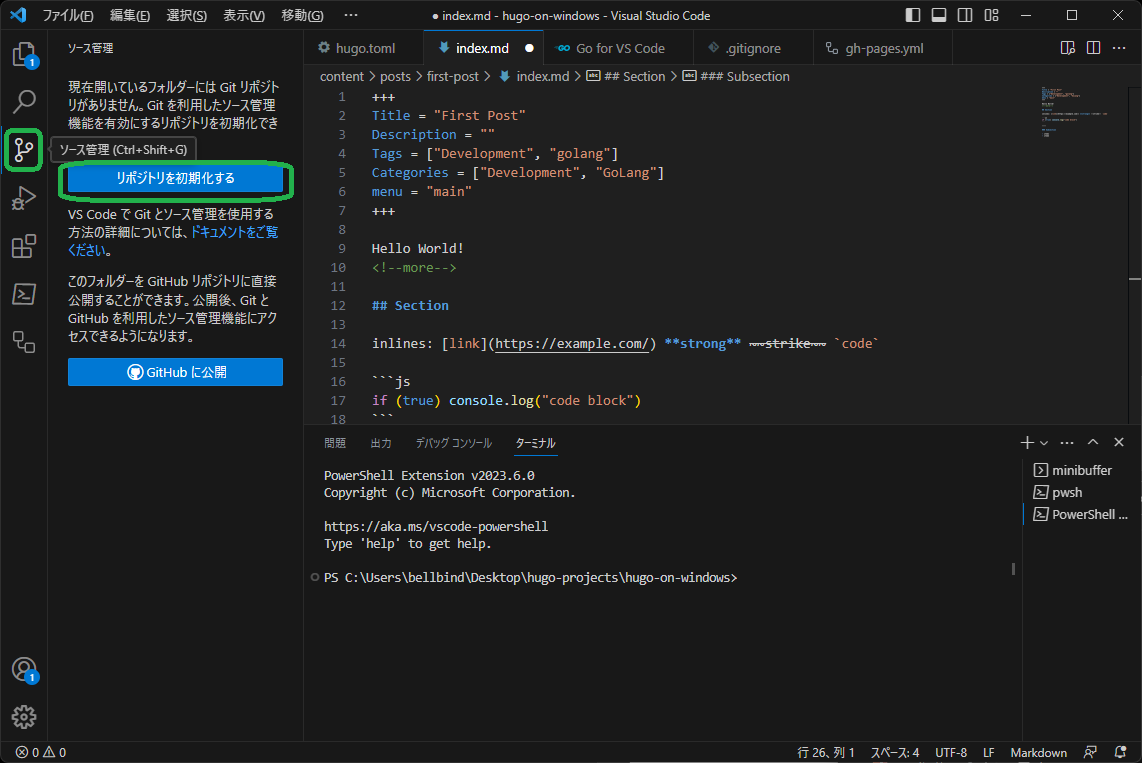This screenshot has width=1142, height=763.
Task: Open terminal panel More Actions ellipsis
Action: [x=1067, y=443]
